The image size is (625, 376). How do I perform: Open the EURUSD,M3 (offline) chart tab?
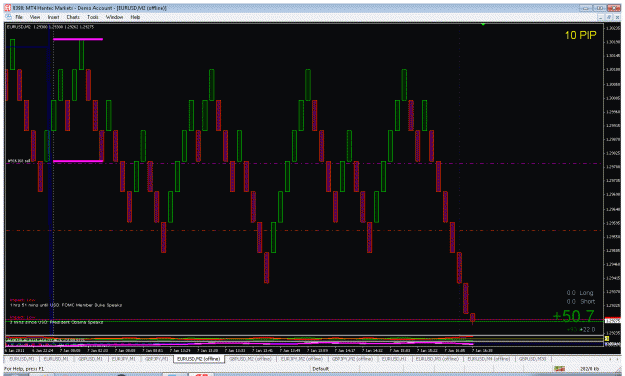[x=437, y=359]
